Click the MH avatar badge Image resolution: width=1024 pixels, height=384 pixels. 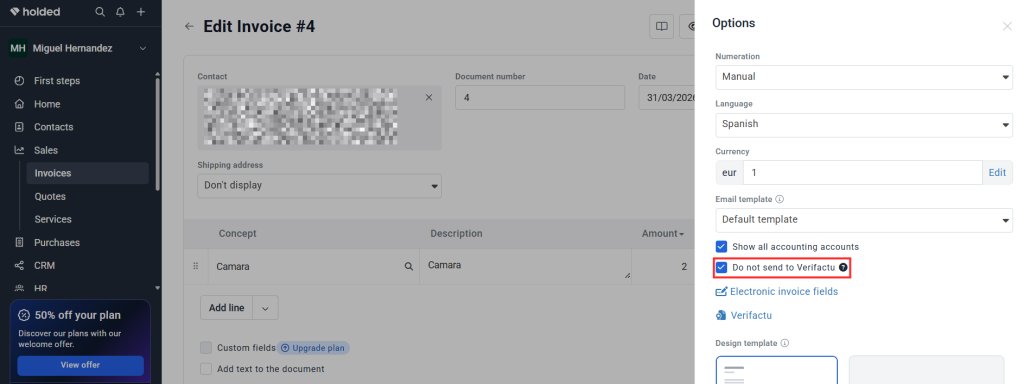(18, 48)
